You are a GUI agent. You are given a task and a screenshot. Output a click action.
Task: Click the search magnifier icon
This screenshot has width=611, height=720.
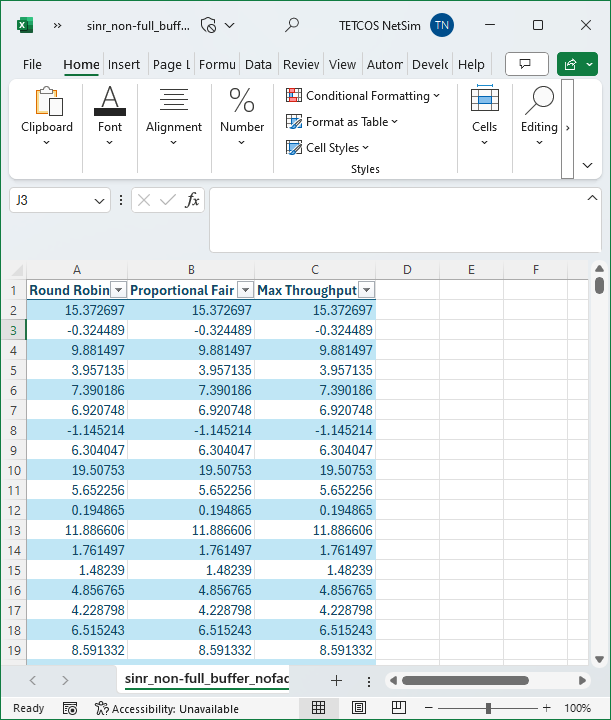coord(292,25)
